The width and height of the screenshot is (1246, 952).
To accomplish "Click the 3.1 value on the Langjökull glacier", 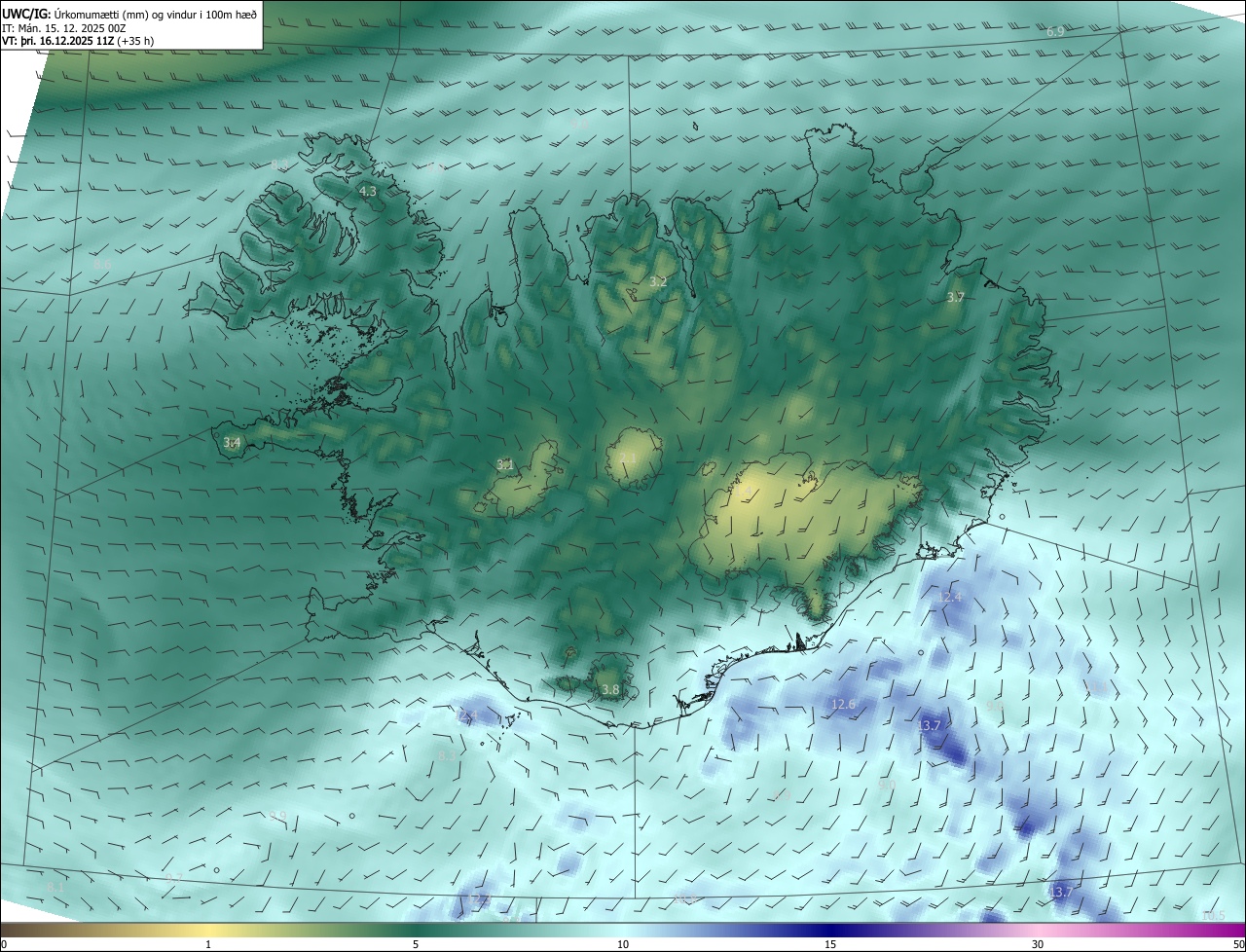I will pos(504,465).
